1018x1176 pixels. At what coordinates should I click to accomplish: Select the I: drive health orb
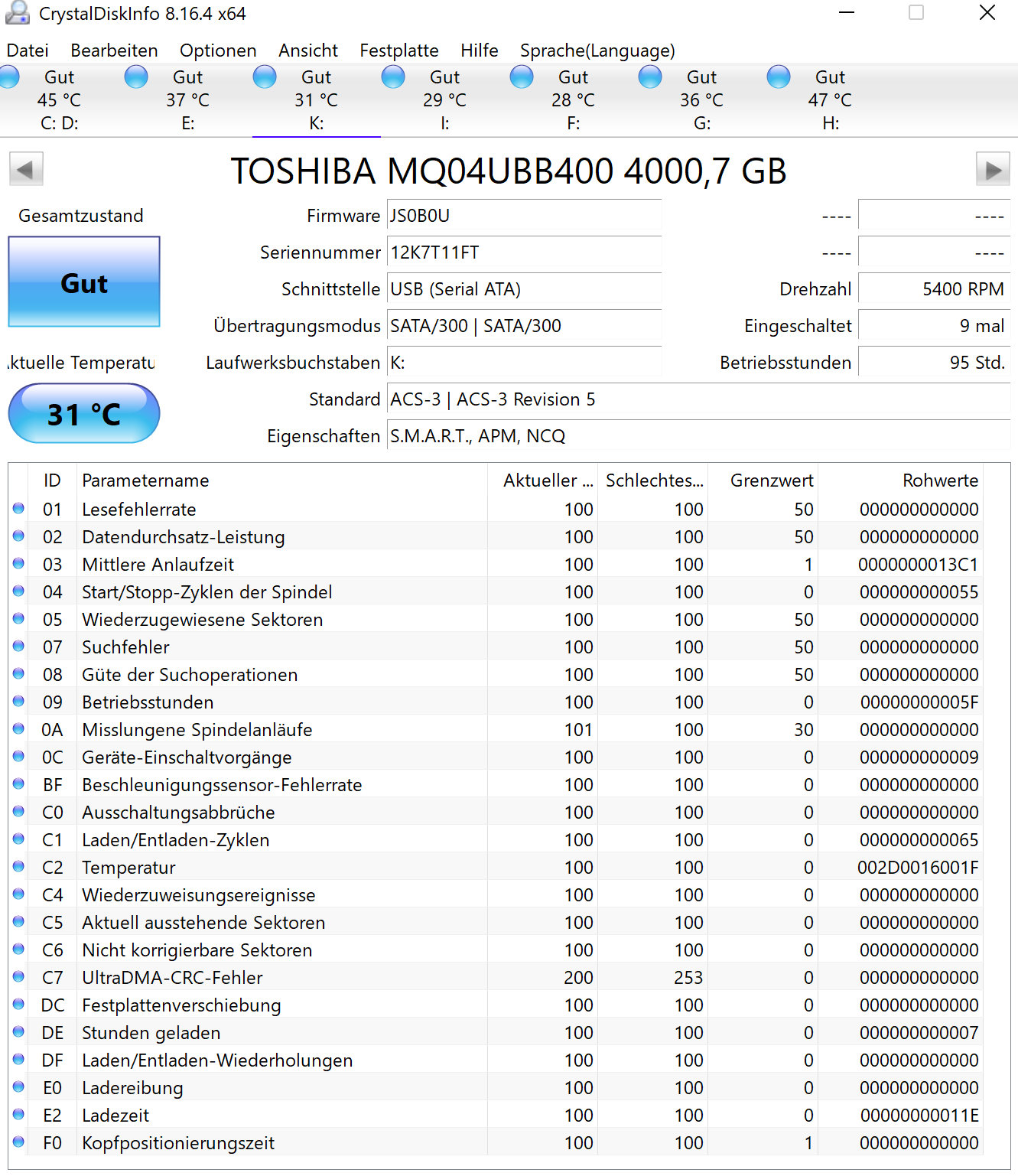click(393, 77)
